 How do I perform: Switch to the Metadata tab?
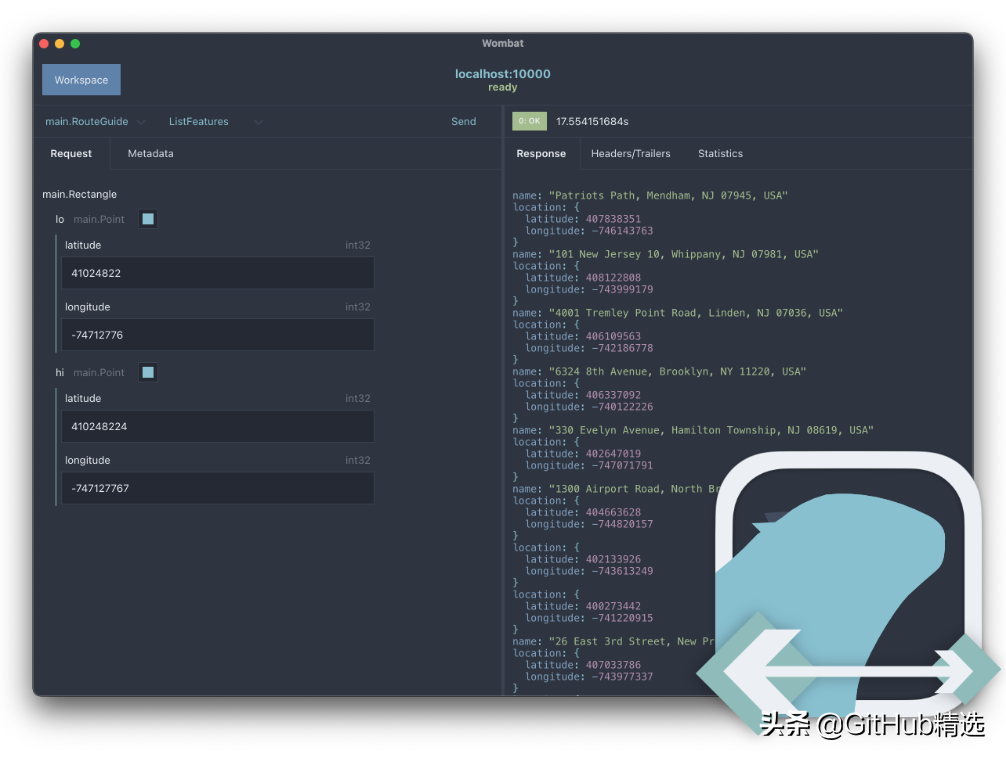pos(150,153)
